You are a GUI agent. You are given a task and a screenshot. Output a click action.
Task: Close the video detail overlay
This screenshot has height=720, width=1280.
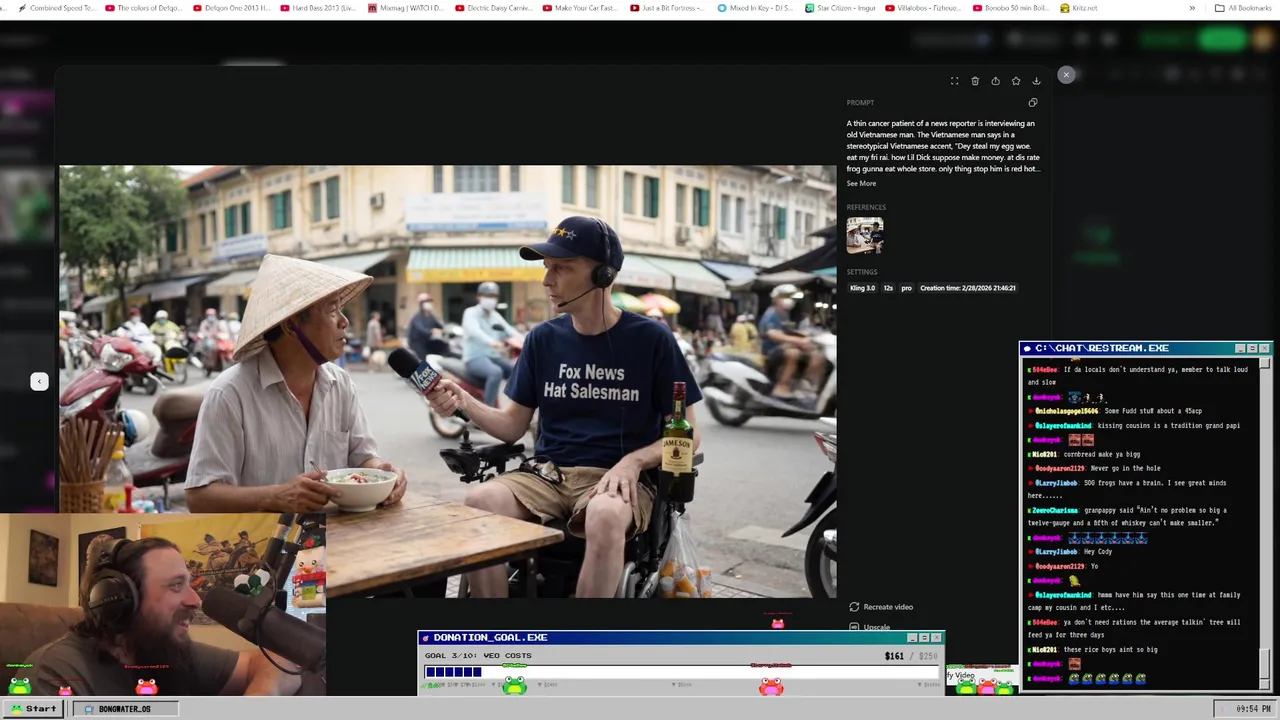click(1066, 75)
